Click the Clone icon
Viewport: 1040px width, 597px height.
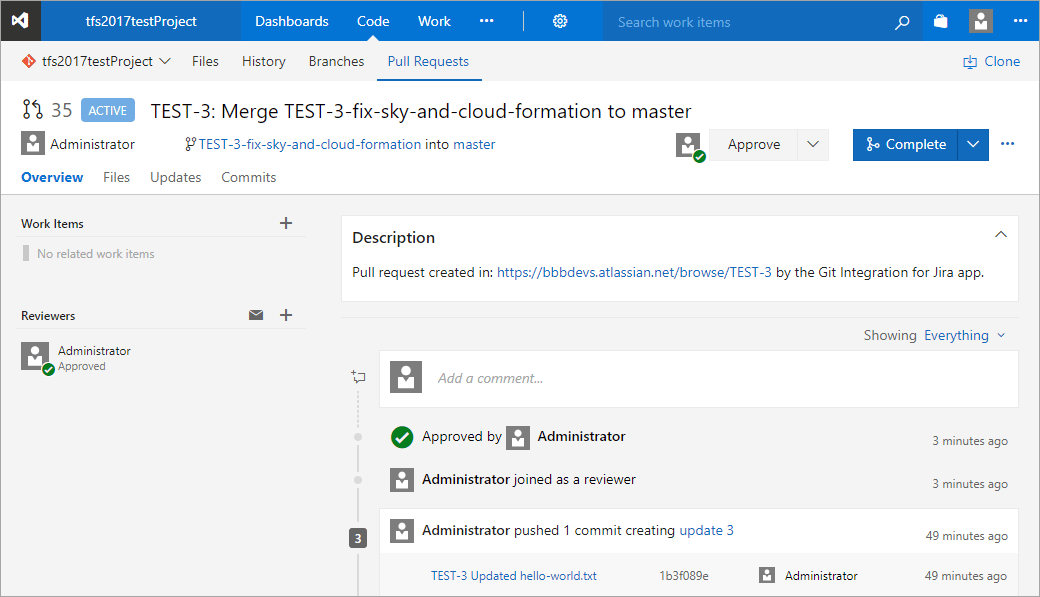pos(970,62)
